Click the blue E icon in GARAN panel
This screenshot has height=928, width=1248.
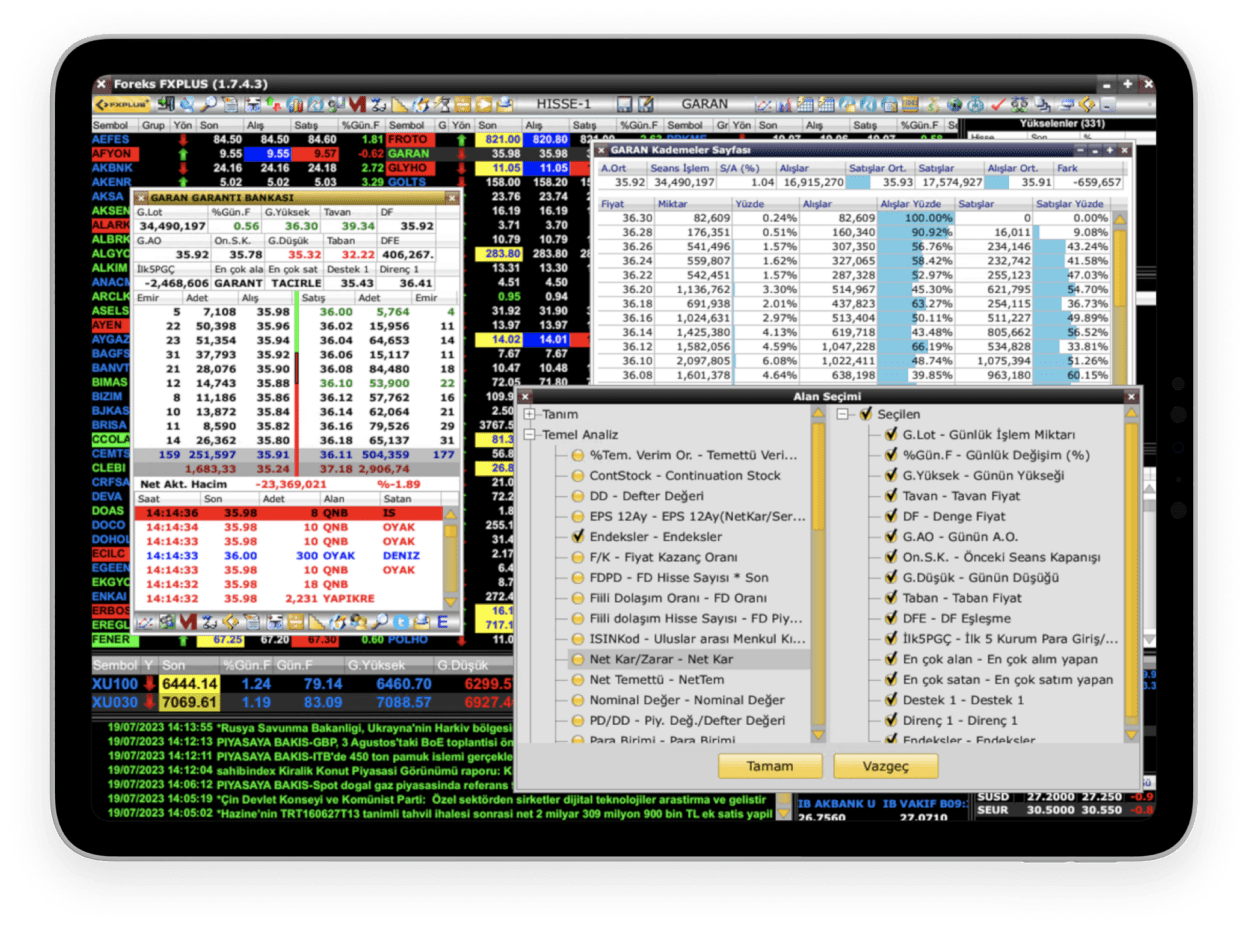pyautogui.click(x=442, y=622)
